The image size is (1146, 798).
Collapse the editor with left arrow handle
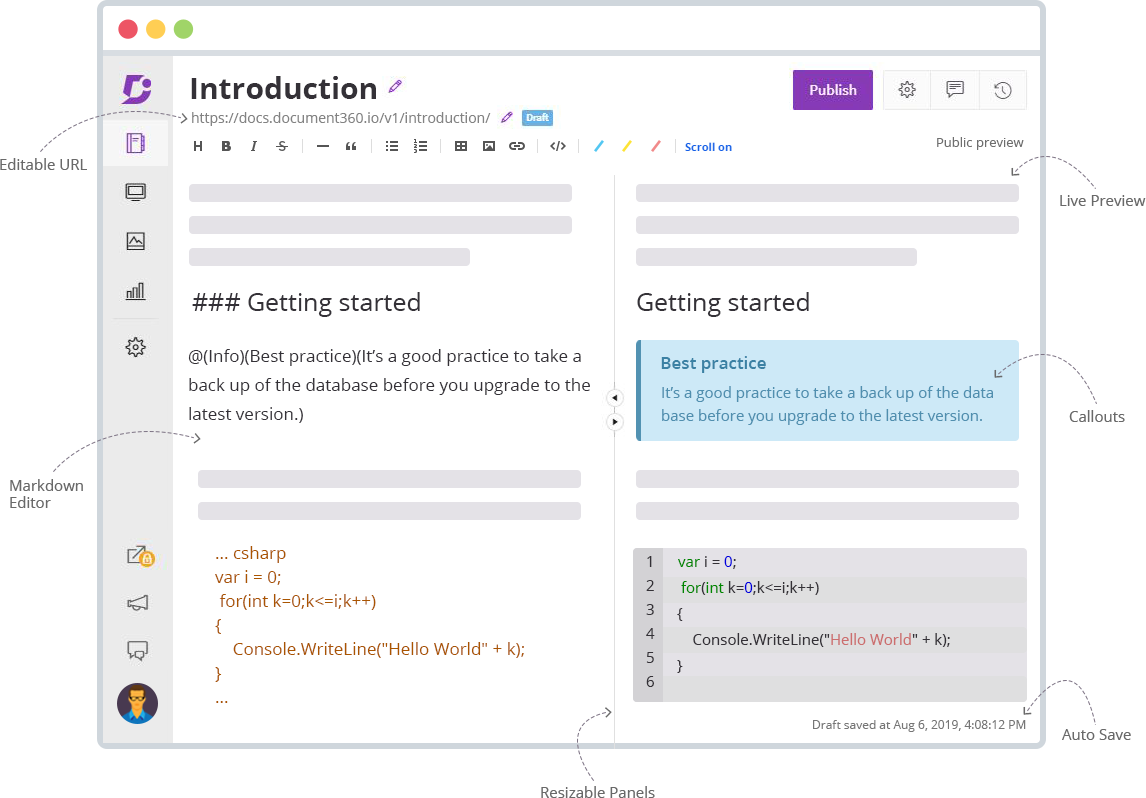pyautogui.click(x=615, y=398)
